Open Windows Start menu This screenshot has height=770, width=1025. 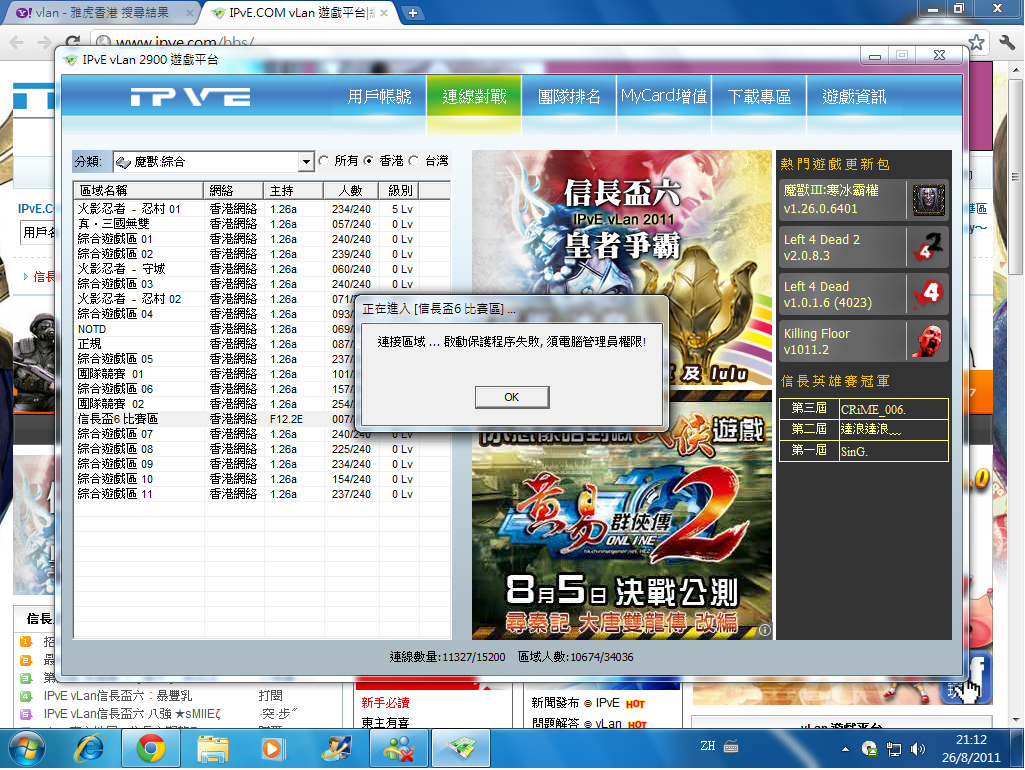(26, 748)
